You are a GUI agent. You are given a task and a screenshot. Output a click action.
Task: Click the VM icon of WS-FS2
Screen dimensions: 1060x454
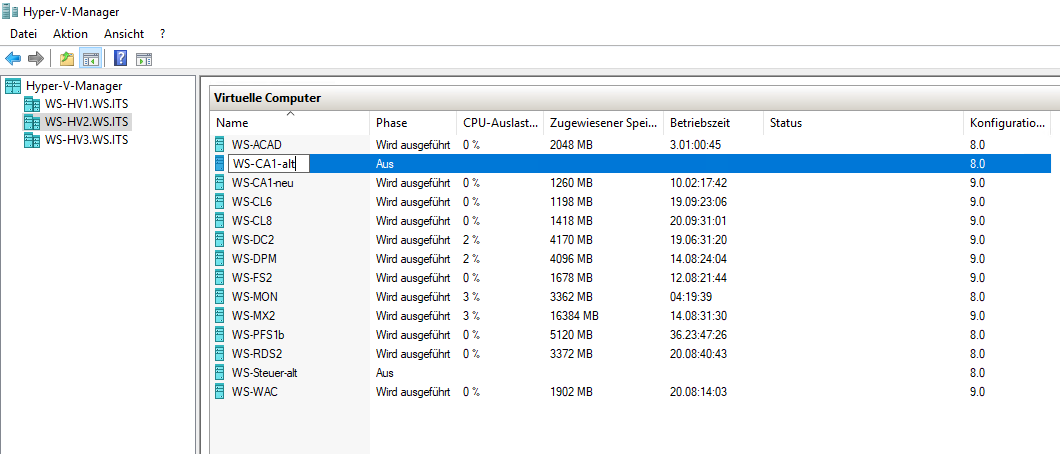pos(219,277)
